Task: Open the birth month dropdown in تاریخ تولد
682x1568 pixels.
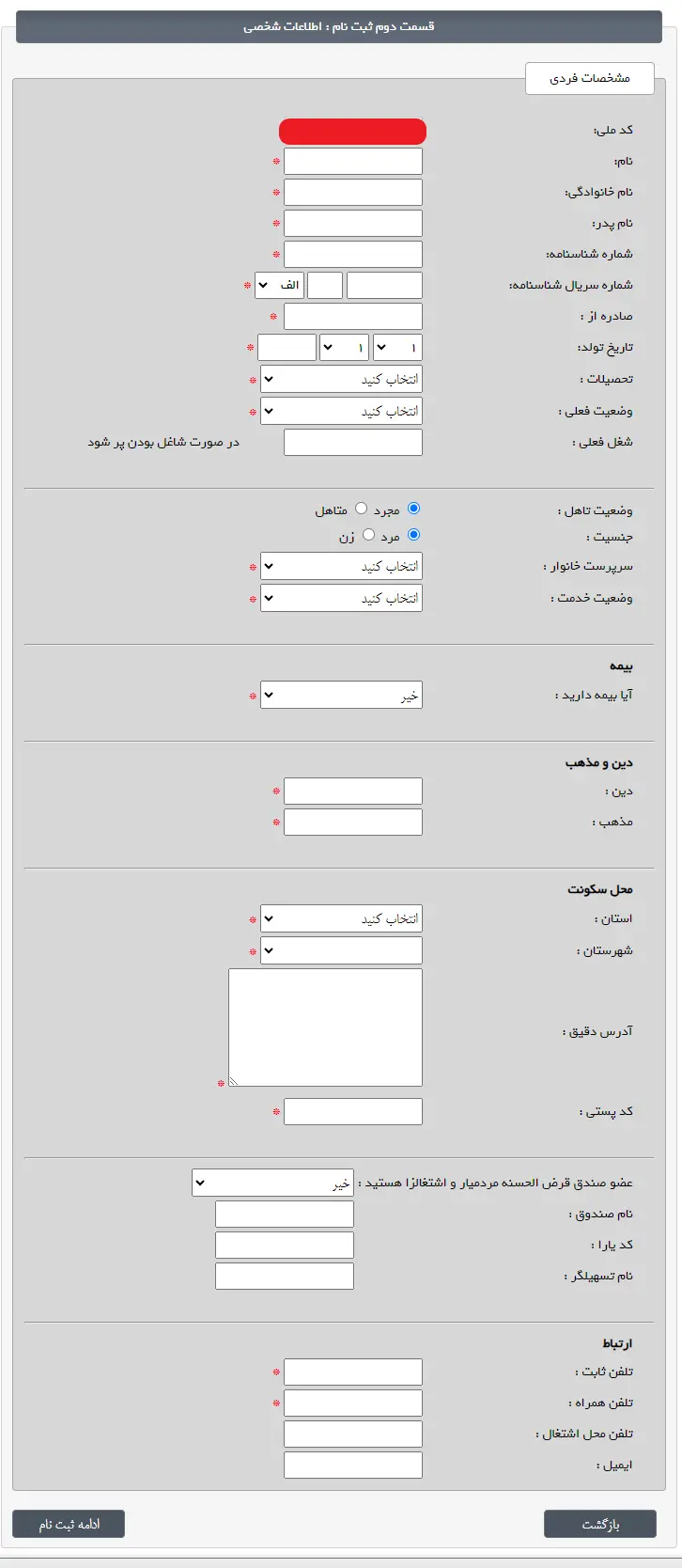Action: point(343,347)
